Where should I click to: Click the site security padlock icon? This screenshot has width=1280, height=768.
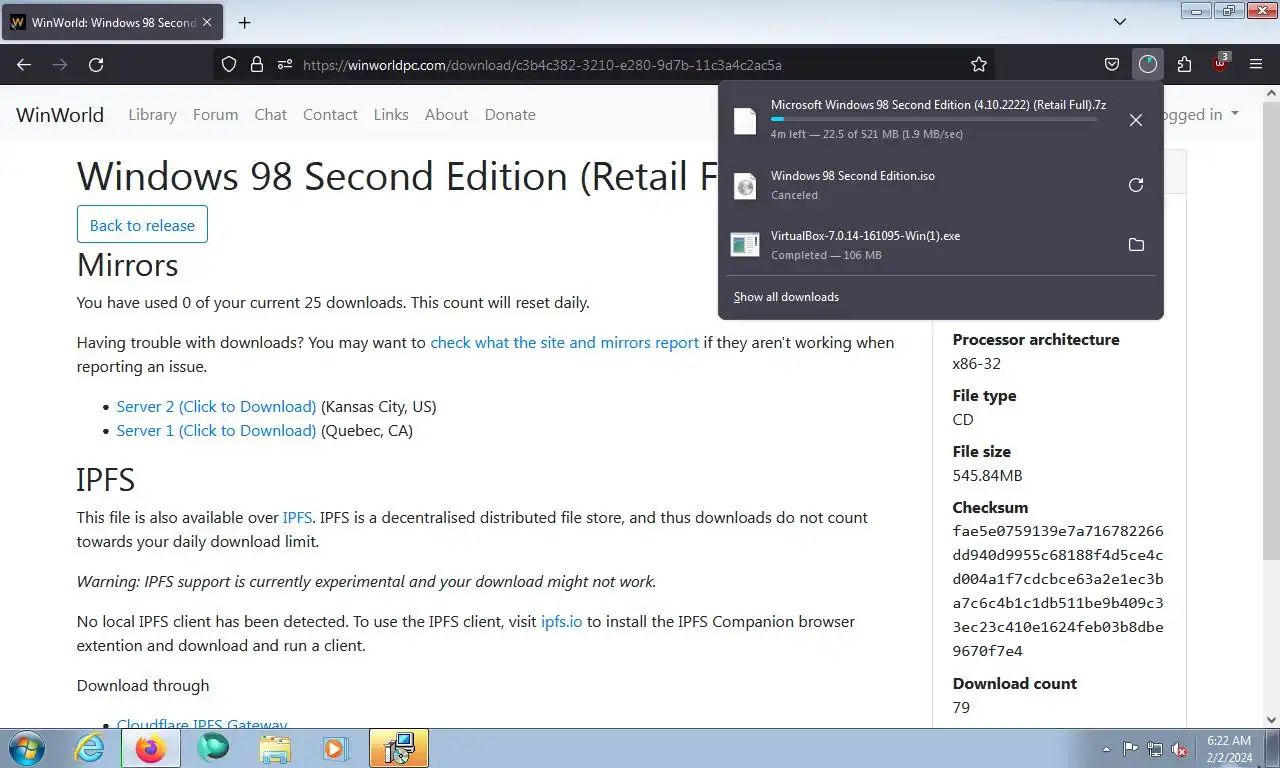pyautogui.click(x=257, y=65)
